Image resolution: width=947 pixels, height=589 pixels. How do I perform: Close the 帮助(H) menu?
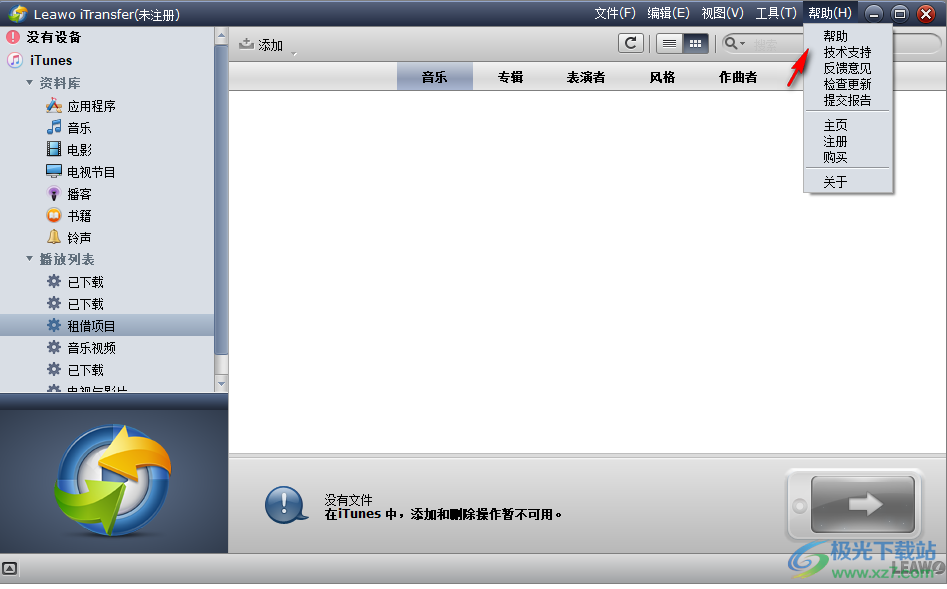[830, 13]
